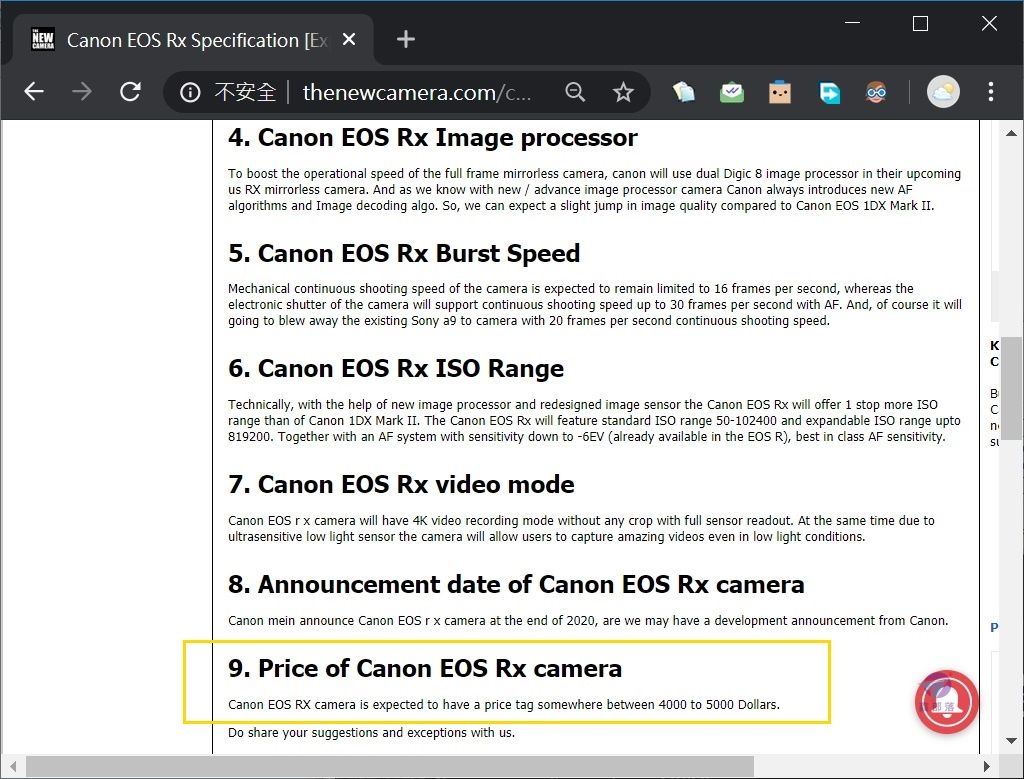Click heading '6. Canon EOS Rx ISO Range'

click(x=396, y=368)
